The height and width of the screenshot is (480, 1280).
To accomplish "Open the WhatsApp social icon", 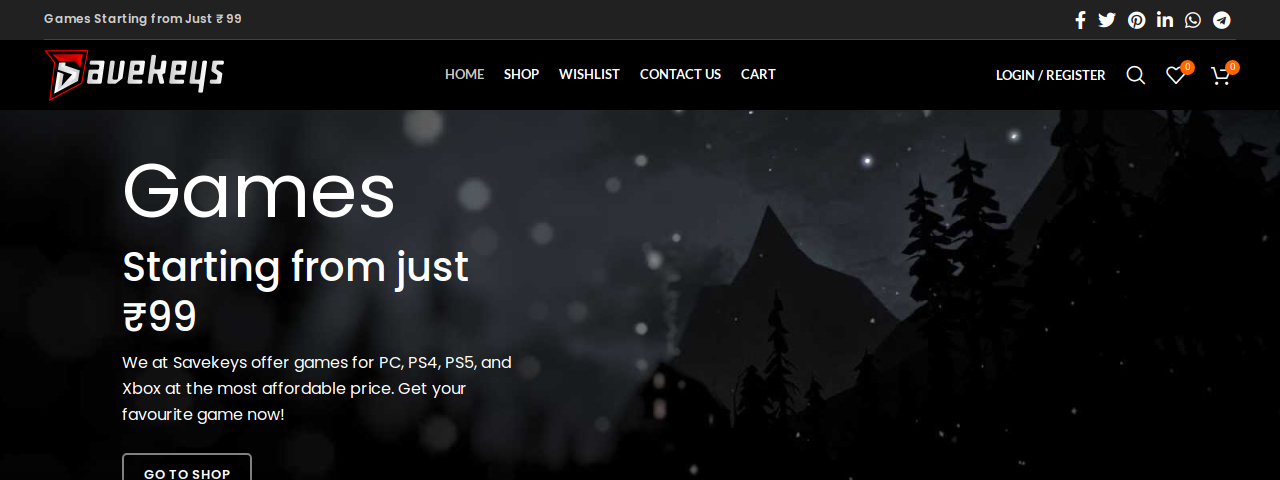I will click(x=1193, y=20).
